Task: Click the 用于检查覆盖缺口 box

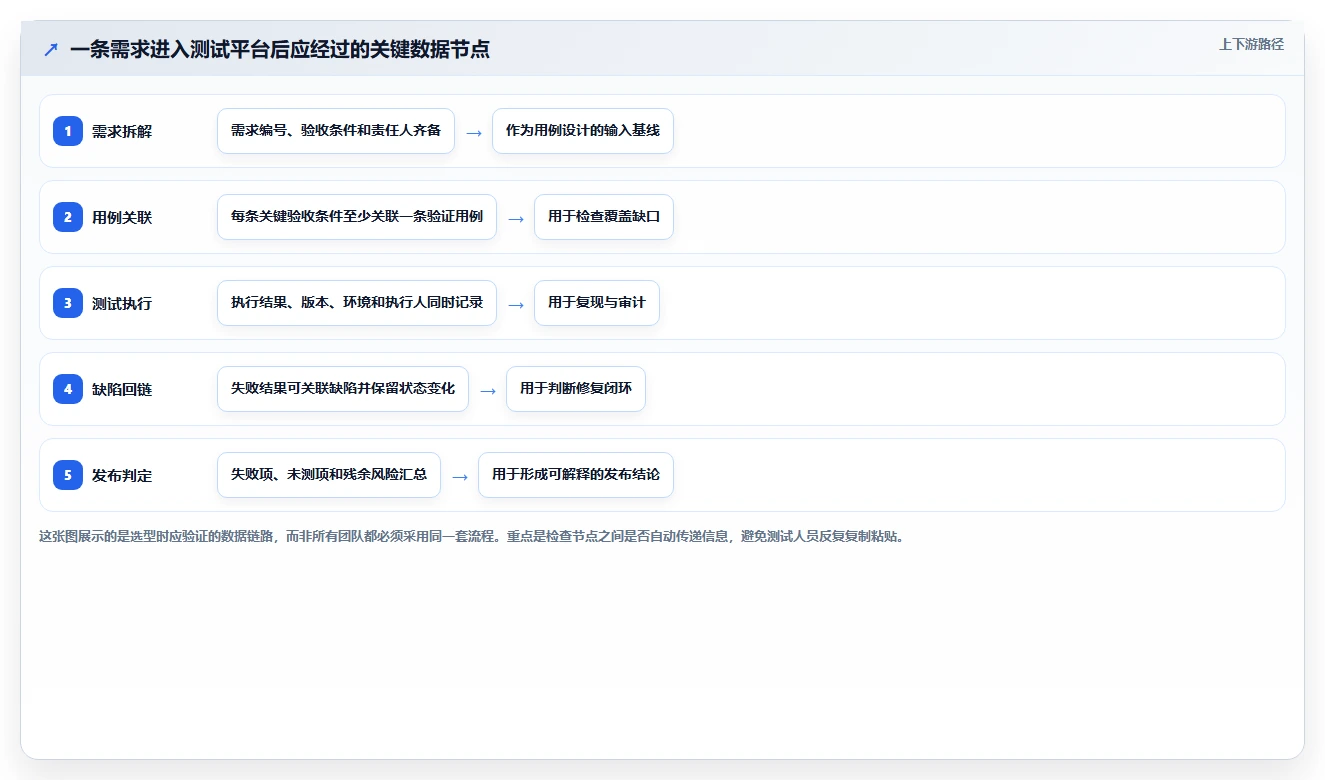Action: pyautogui.click(x=604, y=217)
